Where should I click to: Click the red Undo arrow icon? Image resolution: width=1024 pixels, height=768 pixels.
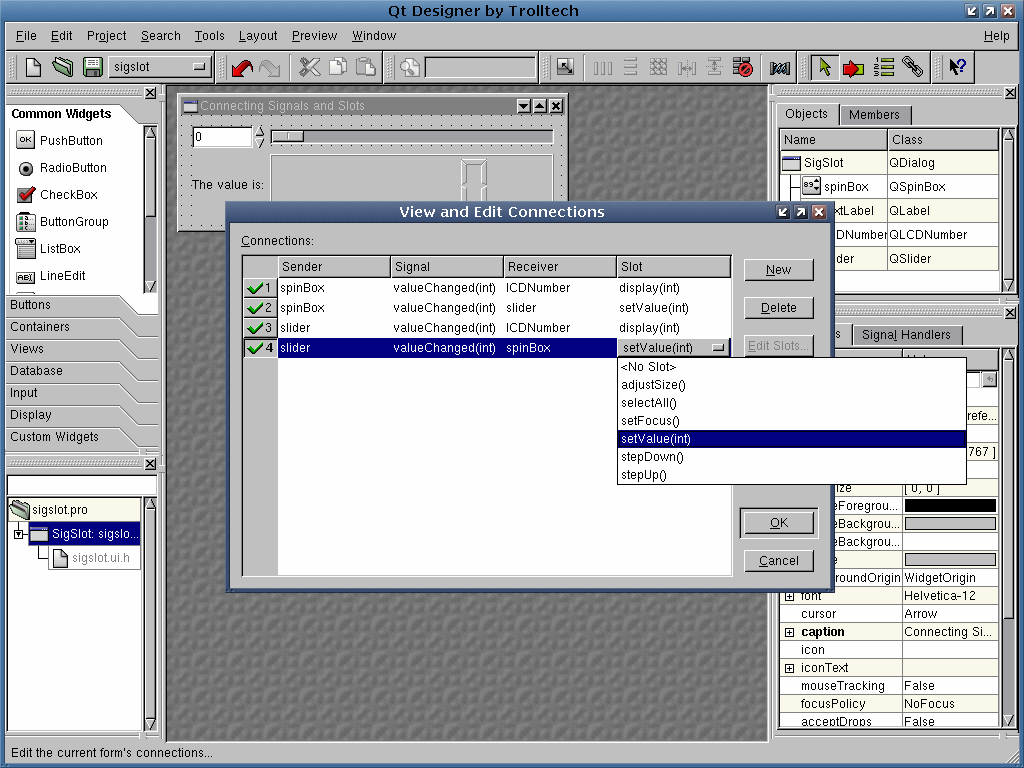point(242,67)
